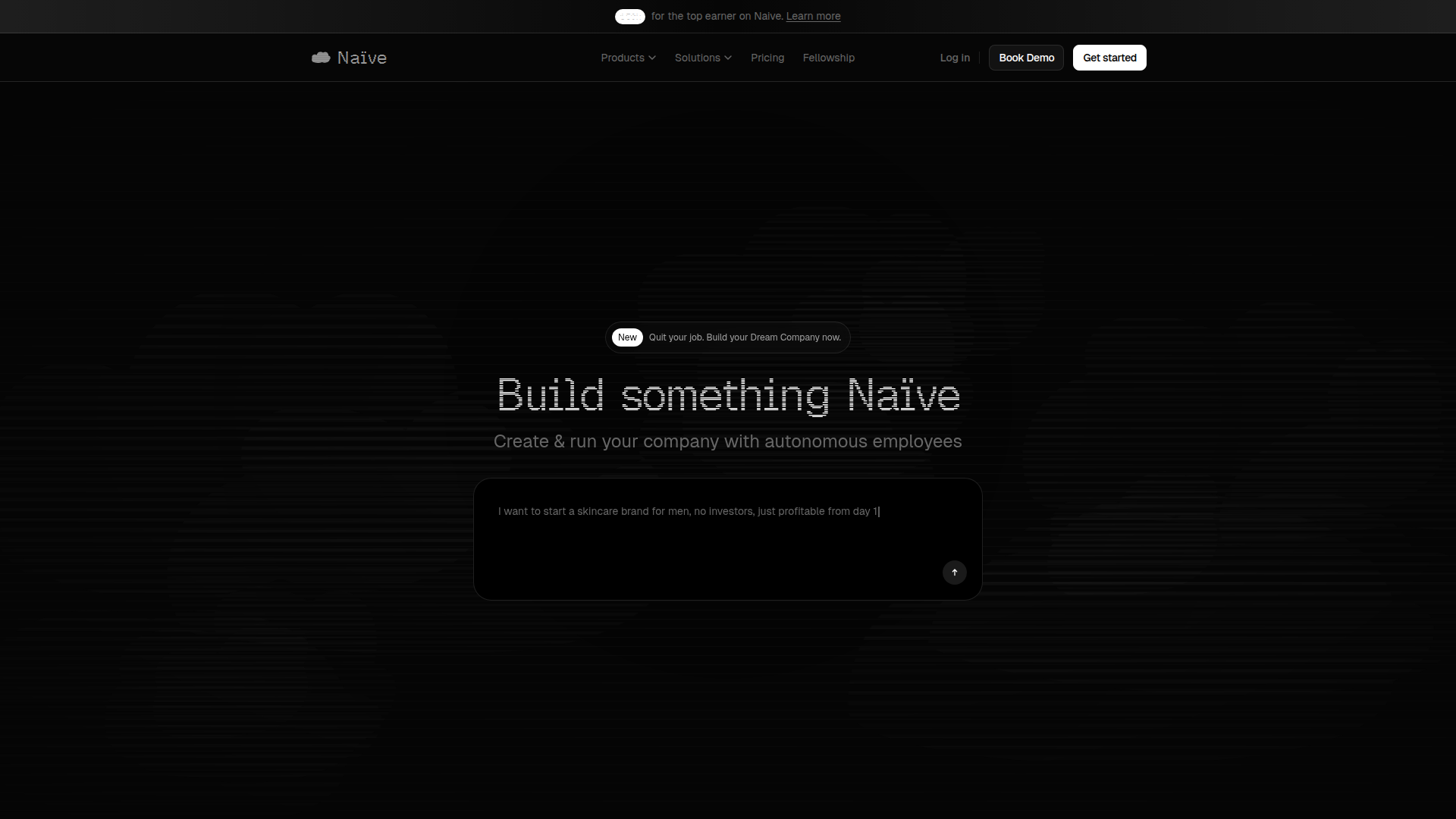1456x819 pixels.
Task: Click the arrow button inside the prompt box
Action: 954,573
